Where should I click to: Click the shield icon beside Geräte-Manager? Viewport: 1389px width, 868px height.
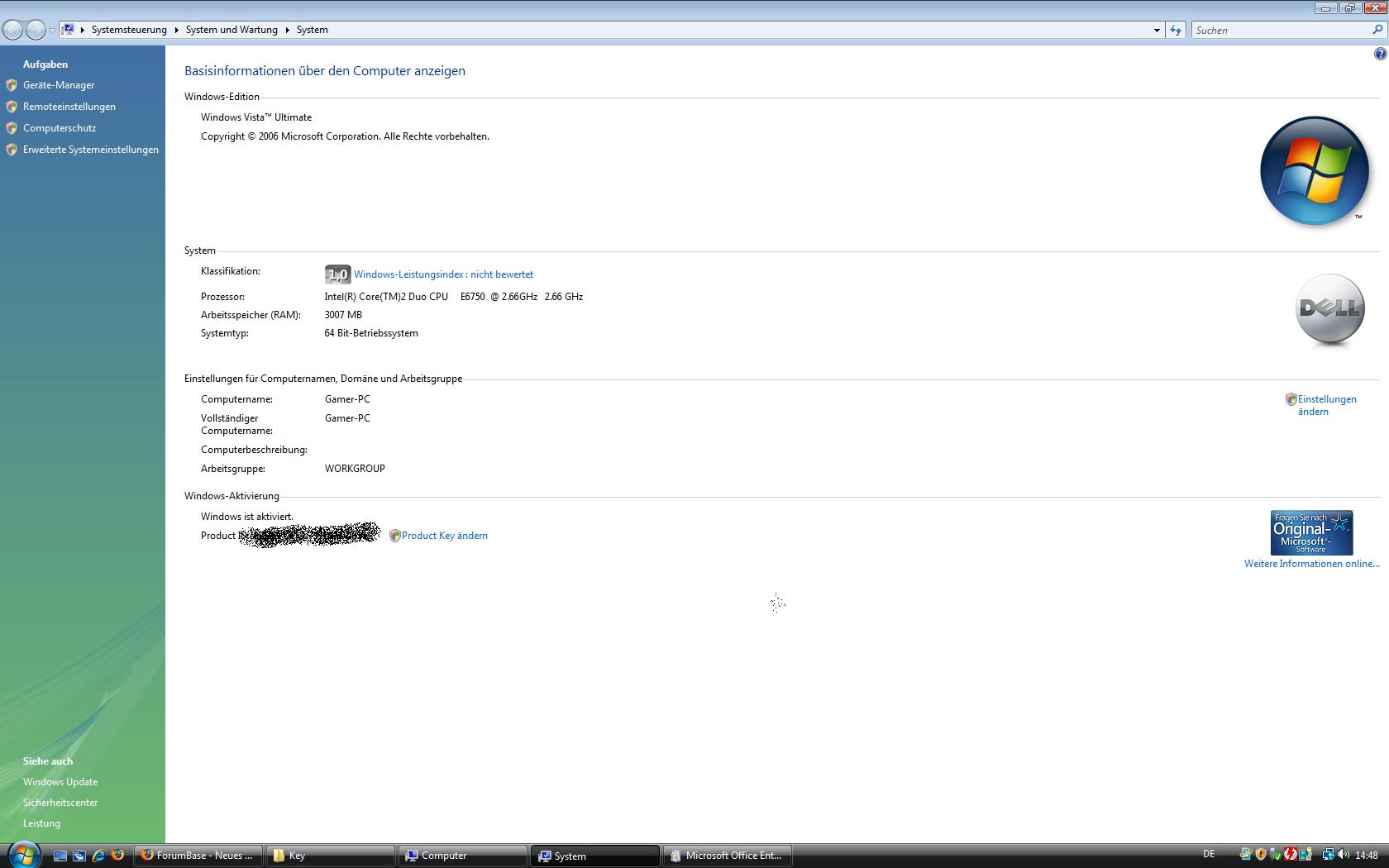(12, 85)
